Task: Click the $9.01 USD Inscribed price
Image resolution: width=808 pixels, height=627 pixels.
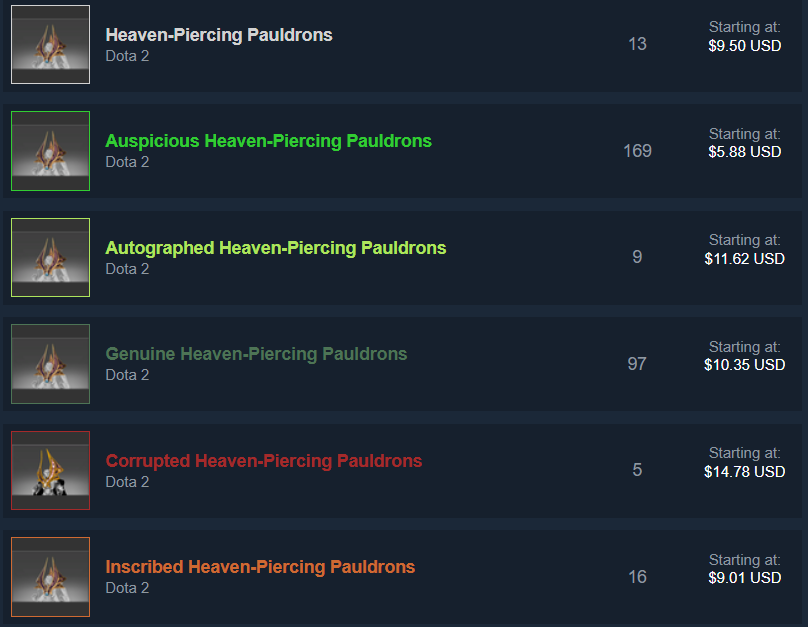Action: 744,578
